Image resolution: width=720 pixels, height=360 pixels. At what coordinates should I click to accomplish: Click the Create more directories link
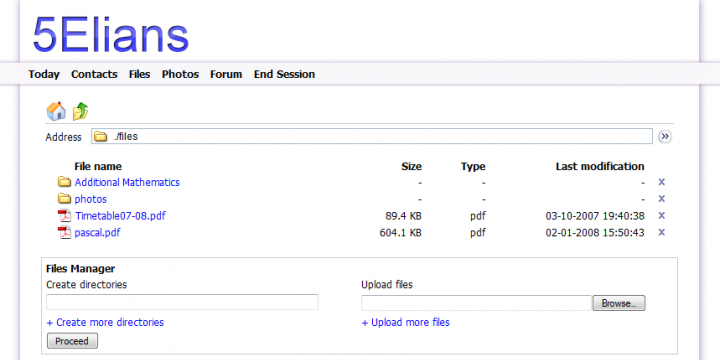(105, 322)
